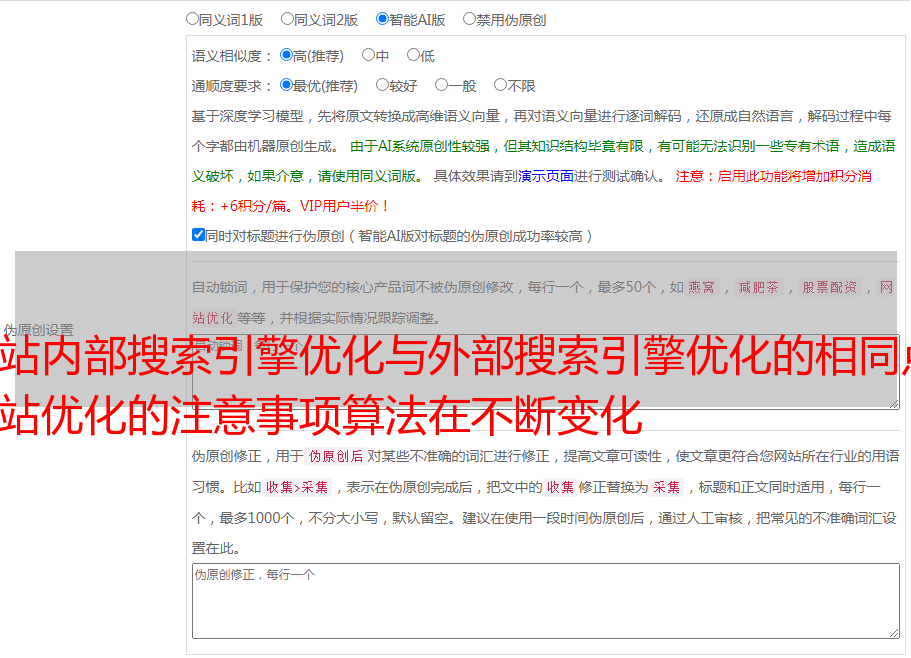Set 语义相似度 to 低
This screenshot has width=911, height=658.
click(413, 55)
